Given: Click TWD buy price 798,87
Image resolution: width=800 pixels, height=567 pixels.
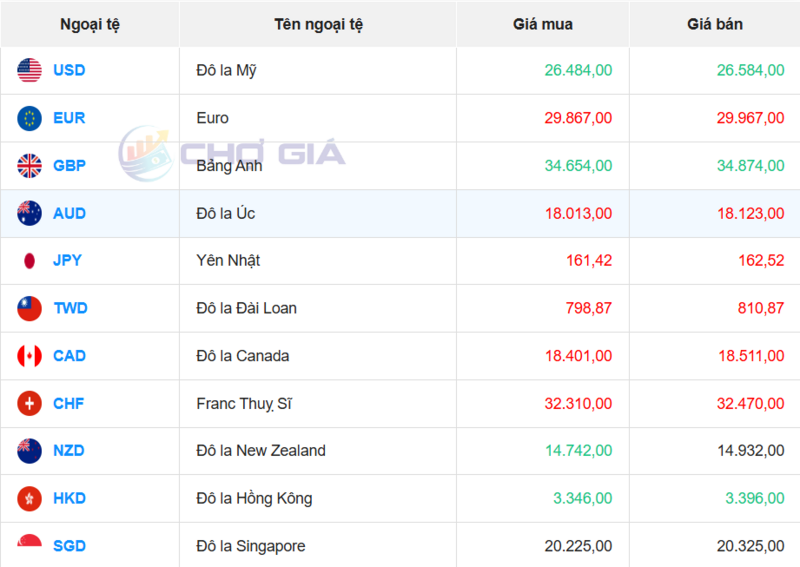Looking at the screenshot, I should tap(589, 308).
